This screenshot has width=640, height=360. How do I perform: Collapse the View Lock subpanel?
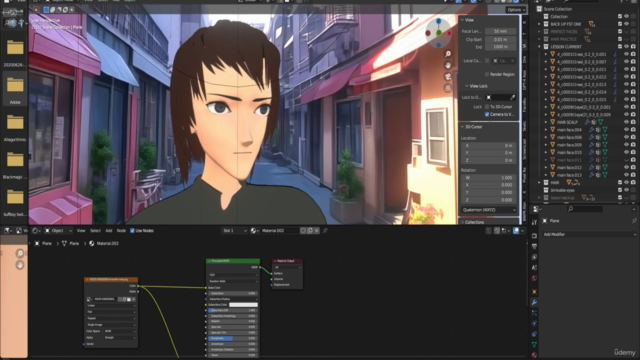coord(467,86)
